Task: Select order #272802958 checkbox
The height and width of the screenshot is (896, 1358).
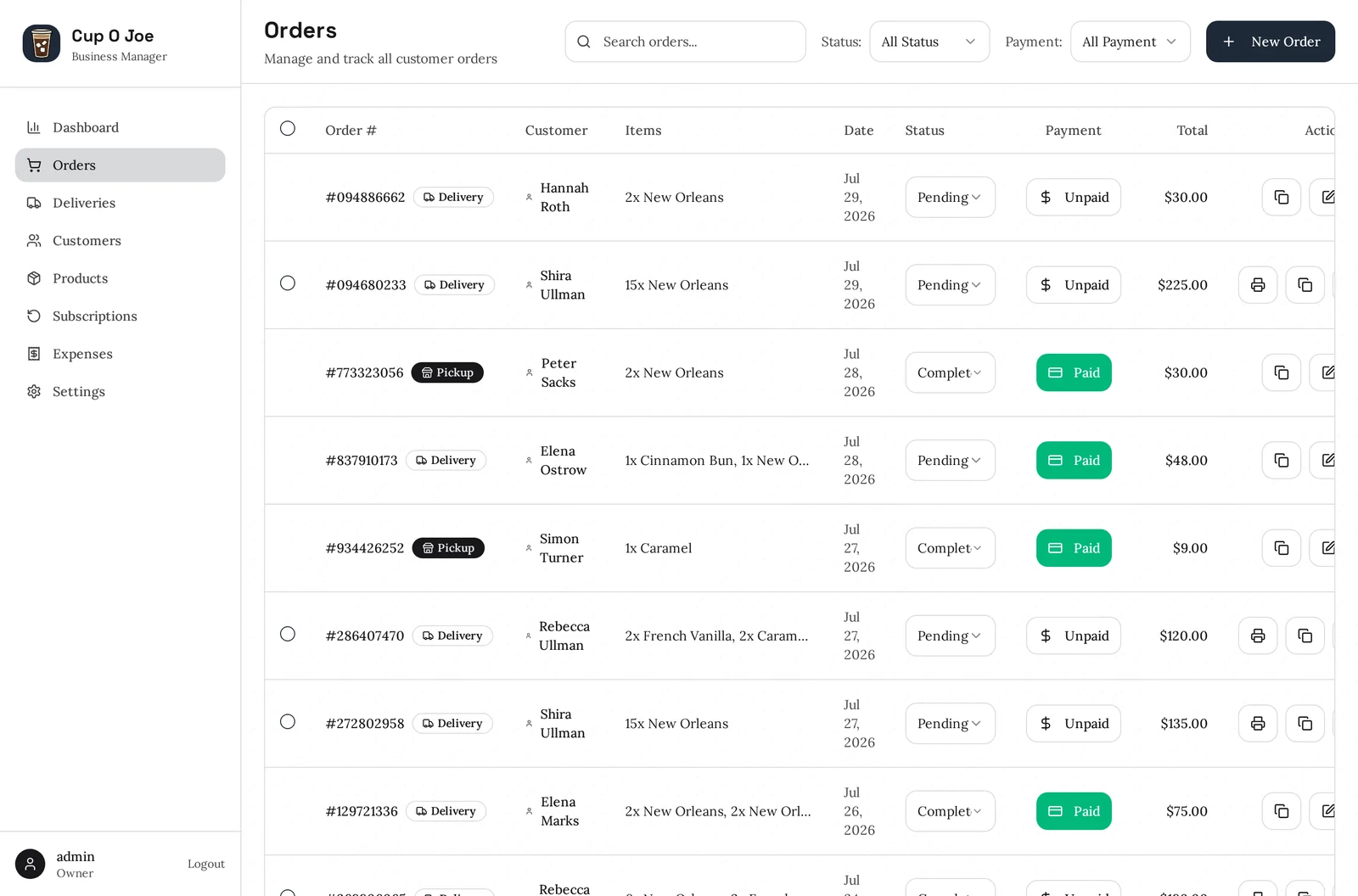Action: (x=288, y=721)
